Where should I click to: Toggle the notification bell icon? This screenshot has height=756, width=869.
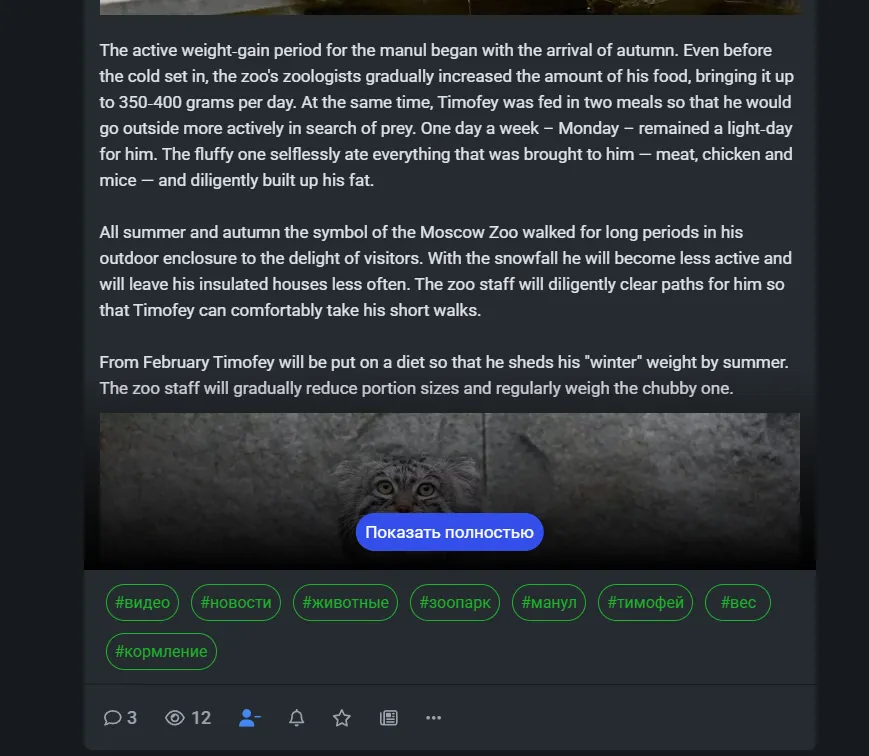297,718
